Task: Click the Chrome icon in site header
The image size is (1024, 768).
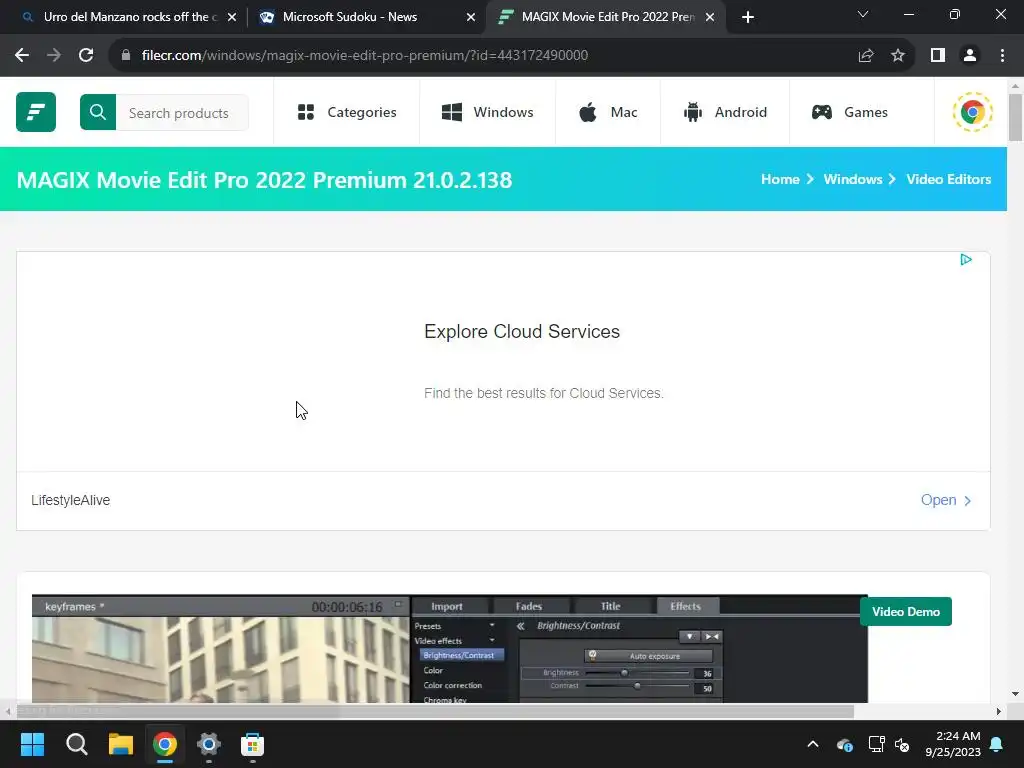Action: [972, 112]
